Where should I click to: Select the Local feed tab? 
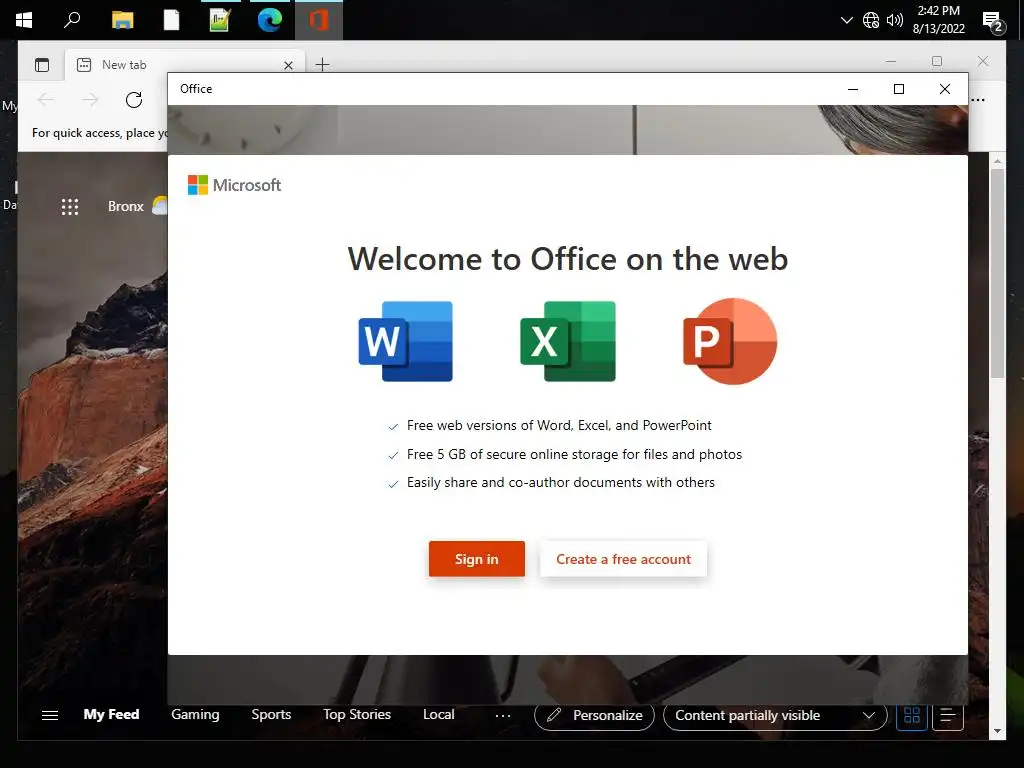438,714
